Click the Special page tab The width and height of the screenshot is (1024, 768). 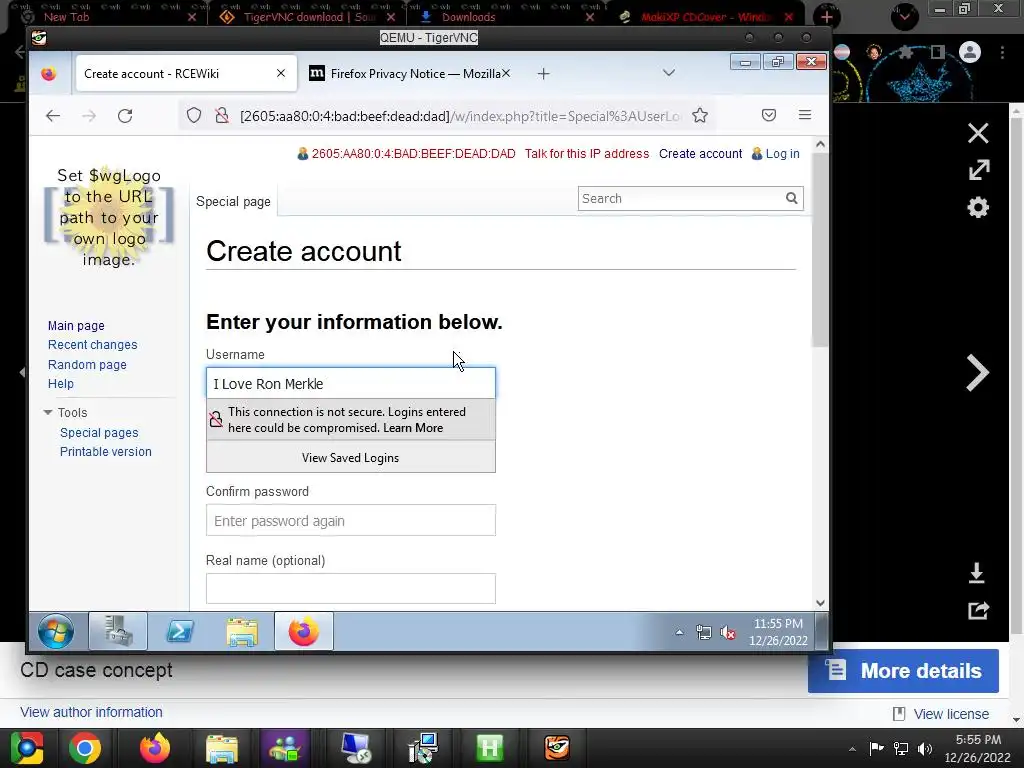[x=233, y=202]
